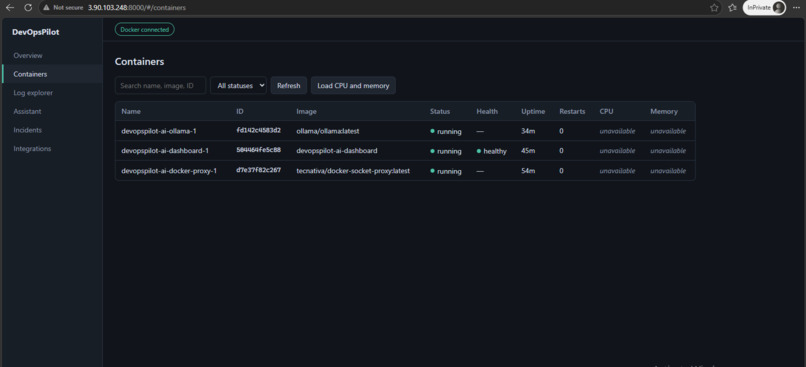806x367 pixels.
Task: Click the ollama/ollama:latest image cell
Action: [x=328, y=131]
